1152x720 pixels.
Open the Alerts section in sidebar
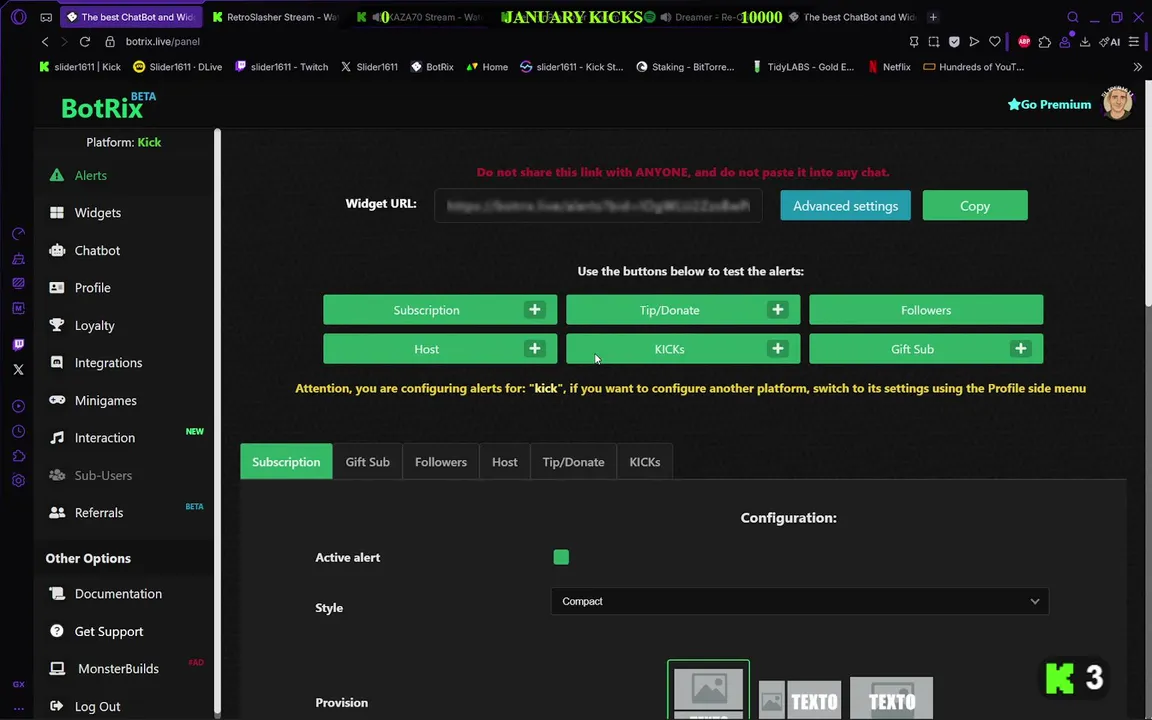coord(90,176)
